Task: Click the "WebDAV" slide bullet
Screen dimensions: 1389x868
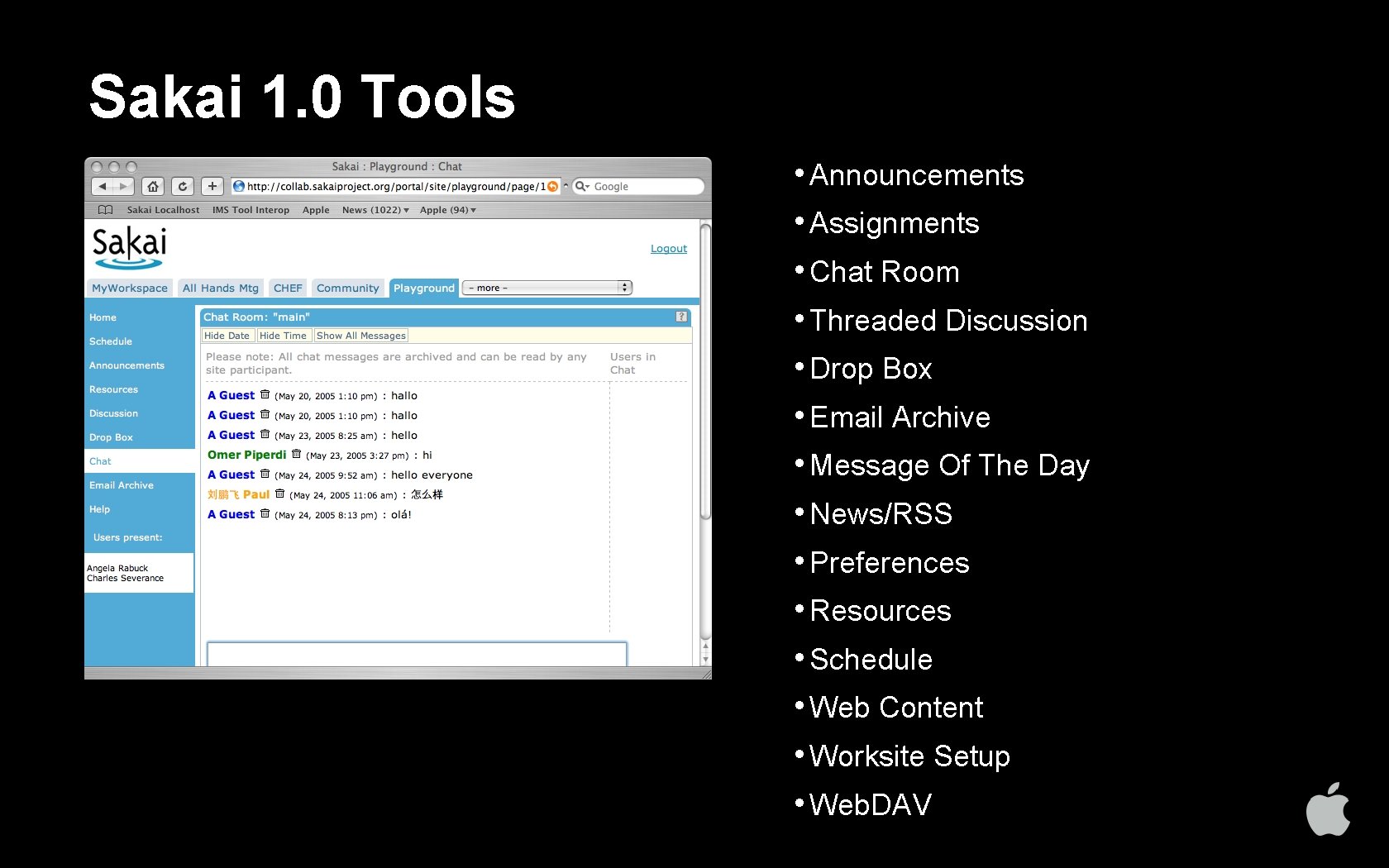Action: coord(871,804)
